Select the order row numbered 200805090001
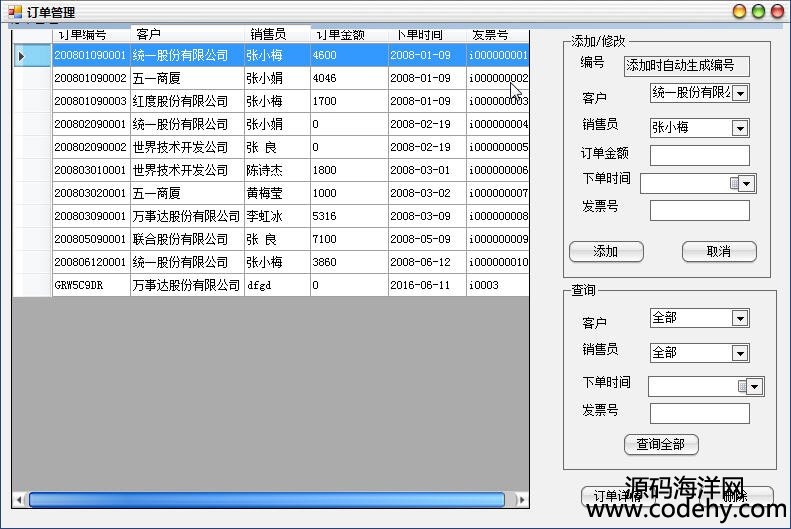 pos(90,239)
